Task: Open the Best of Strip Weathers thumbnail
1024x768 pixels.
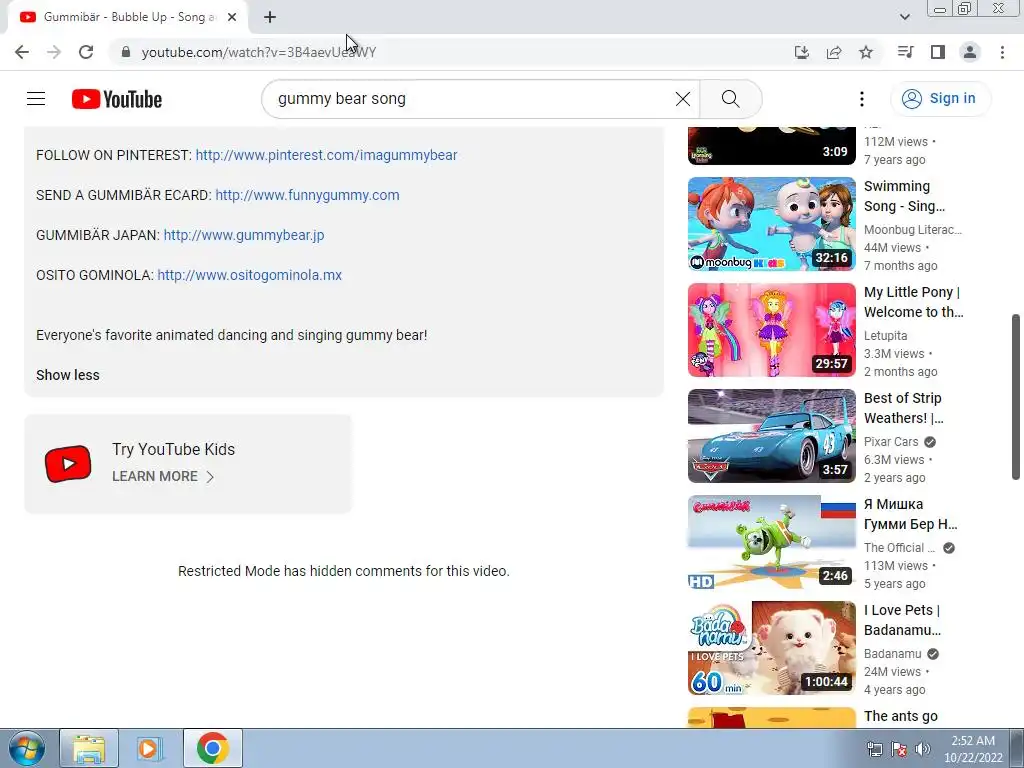Action: coord(771,436)
